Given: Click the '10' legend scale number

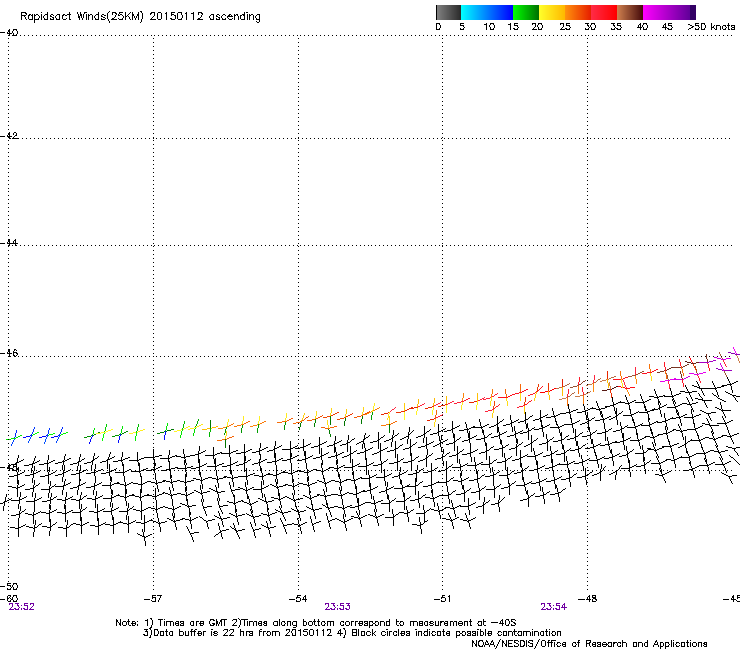Looking at the screenshot, I should click(x=489, y=27).
